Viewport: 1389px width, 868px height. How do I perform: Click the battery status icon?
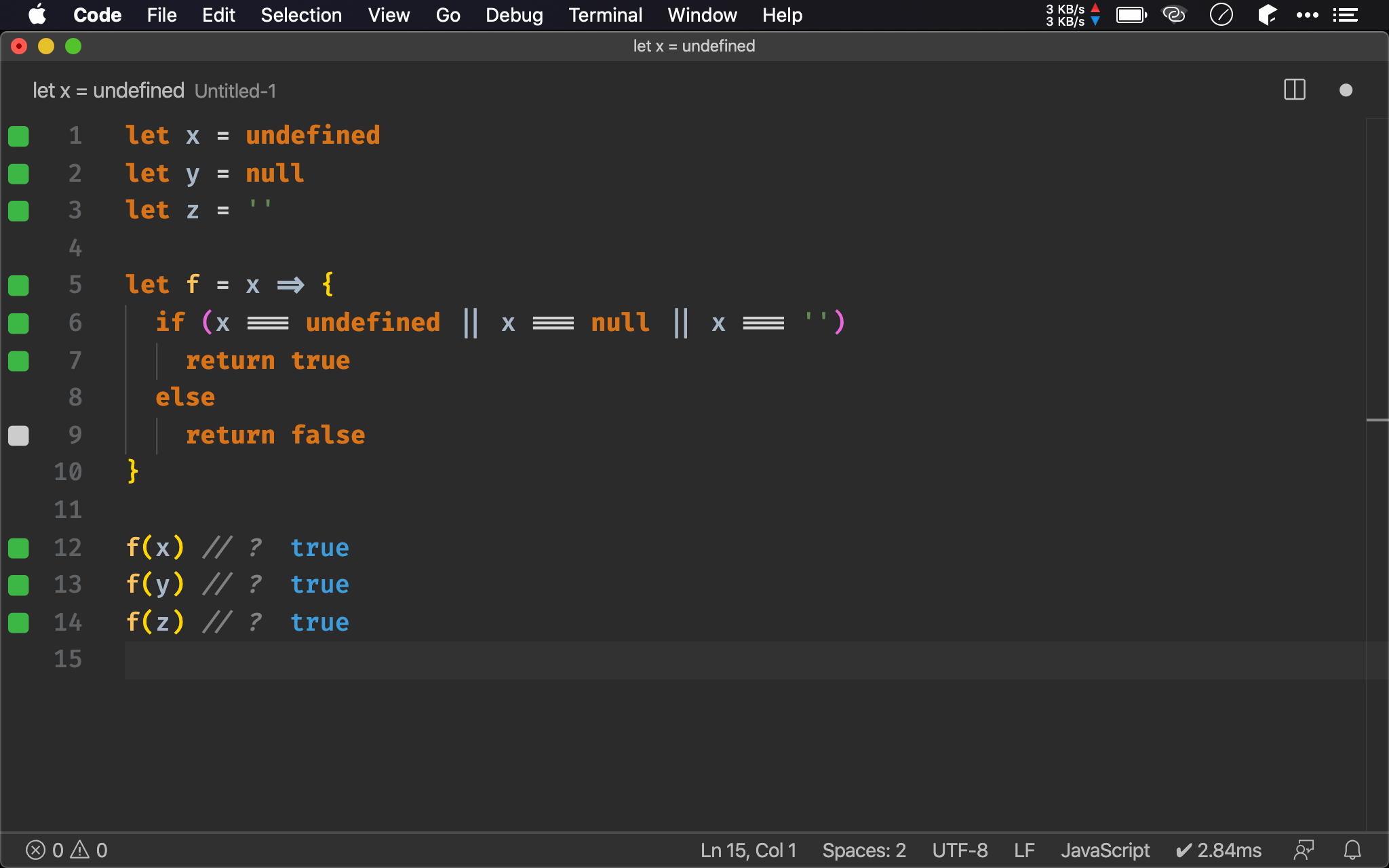(x=1131, y=15)
